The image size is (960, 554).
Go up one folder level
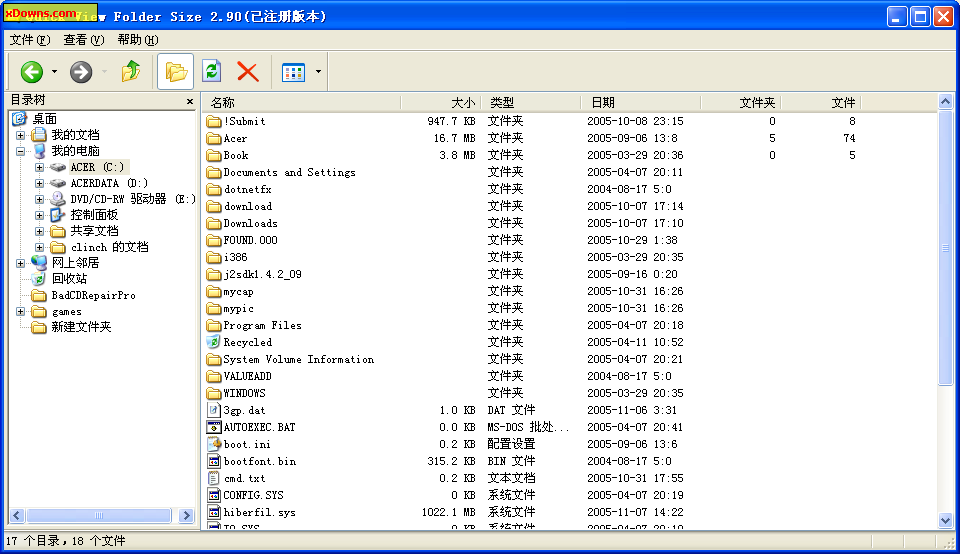coord(130,72)
